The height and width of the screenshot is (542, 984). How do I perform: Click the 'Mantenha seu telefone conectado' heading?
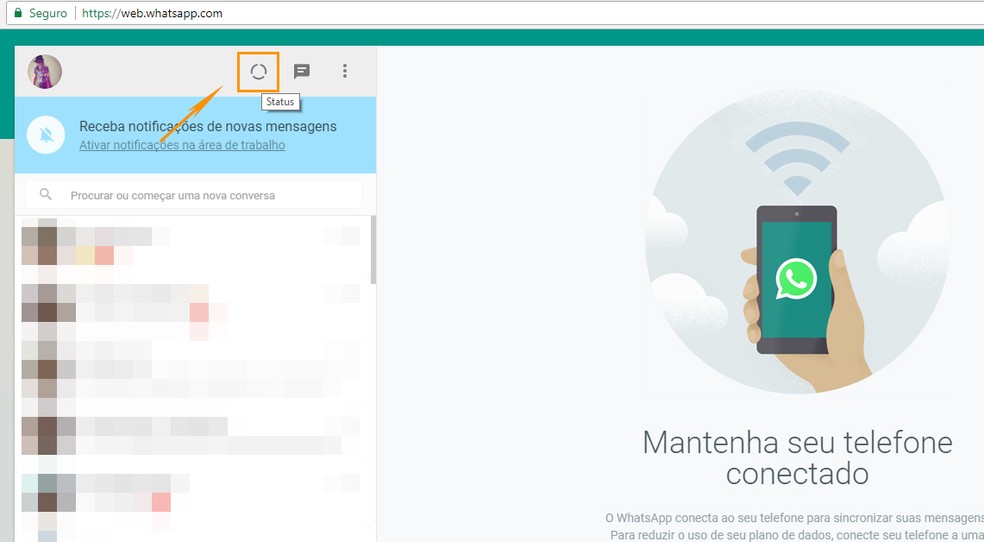[798, 458]
